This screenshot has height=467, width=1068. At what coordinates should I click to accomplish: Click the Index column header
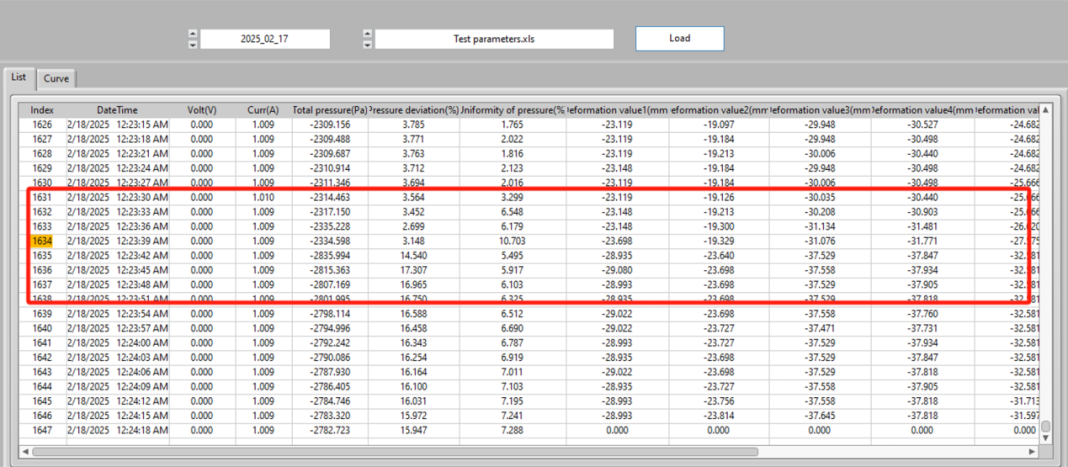pos(42,109)
